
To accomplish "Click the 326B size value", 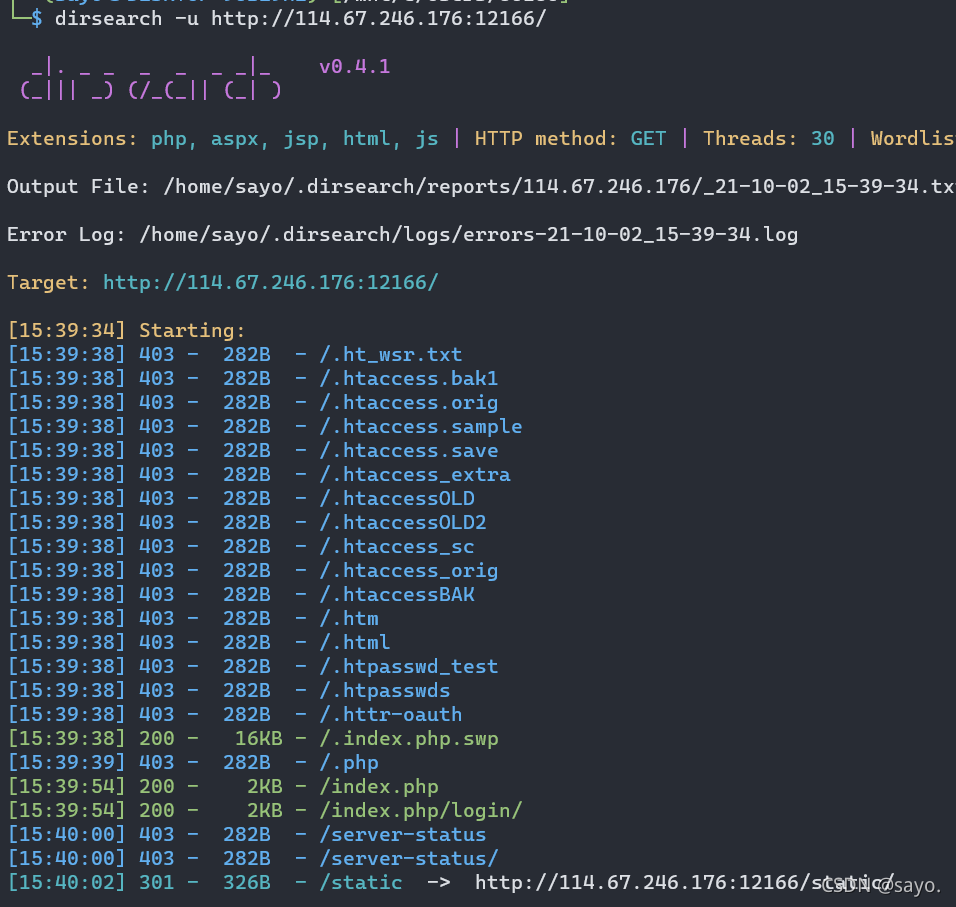I will (246, 883).
